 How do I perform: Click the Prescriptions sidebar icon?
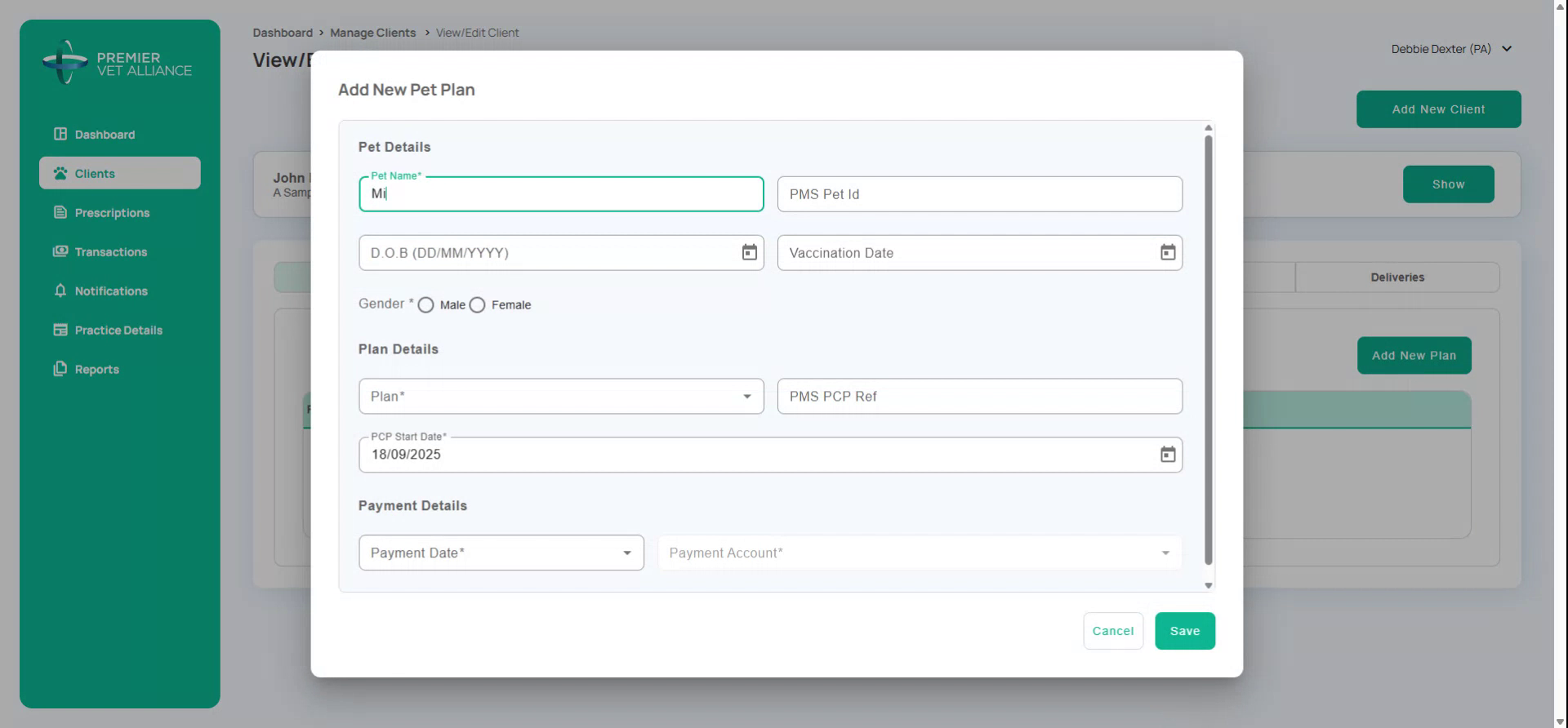(60, 212)
